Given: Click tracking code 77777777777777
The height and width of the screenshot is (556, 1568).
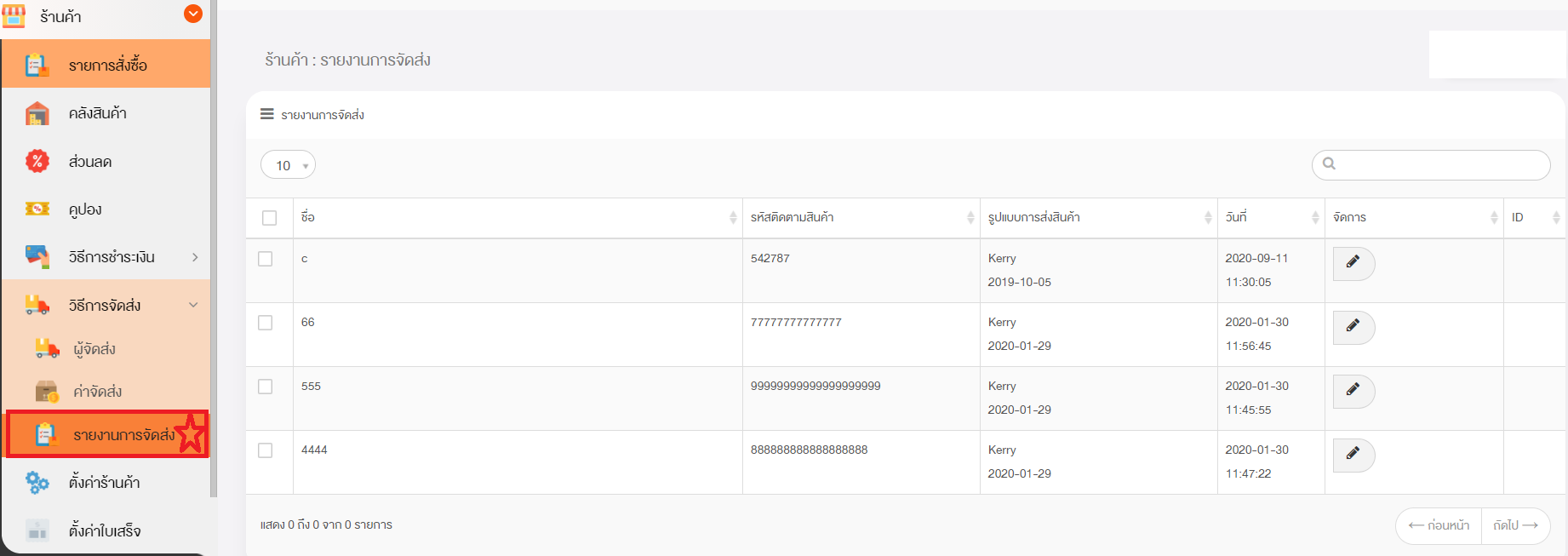Looking at the screenshot, I should click(x=796, y=322).
